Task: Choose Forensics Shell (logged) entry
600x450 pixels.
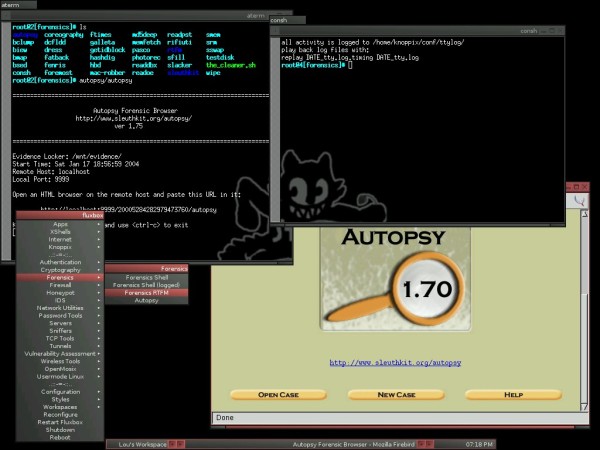Action: click(x=147, y=285)
